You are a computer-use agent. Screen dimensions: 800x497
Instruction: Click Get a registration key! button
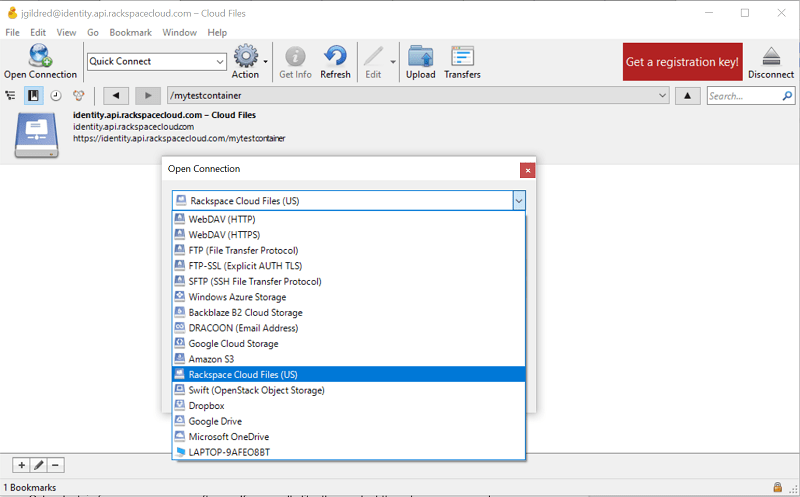click(682, 62)
